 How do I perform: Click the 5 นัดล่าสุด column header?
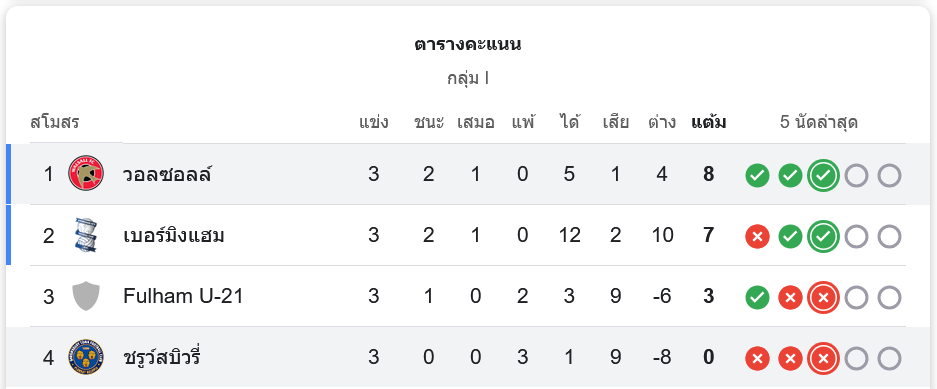pyautogui.click(x=819, y=122)
